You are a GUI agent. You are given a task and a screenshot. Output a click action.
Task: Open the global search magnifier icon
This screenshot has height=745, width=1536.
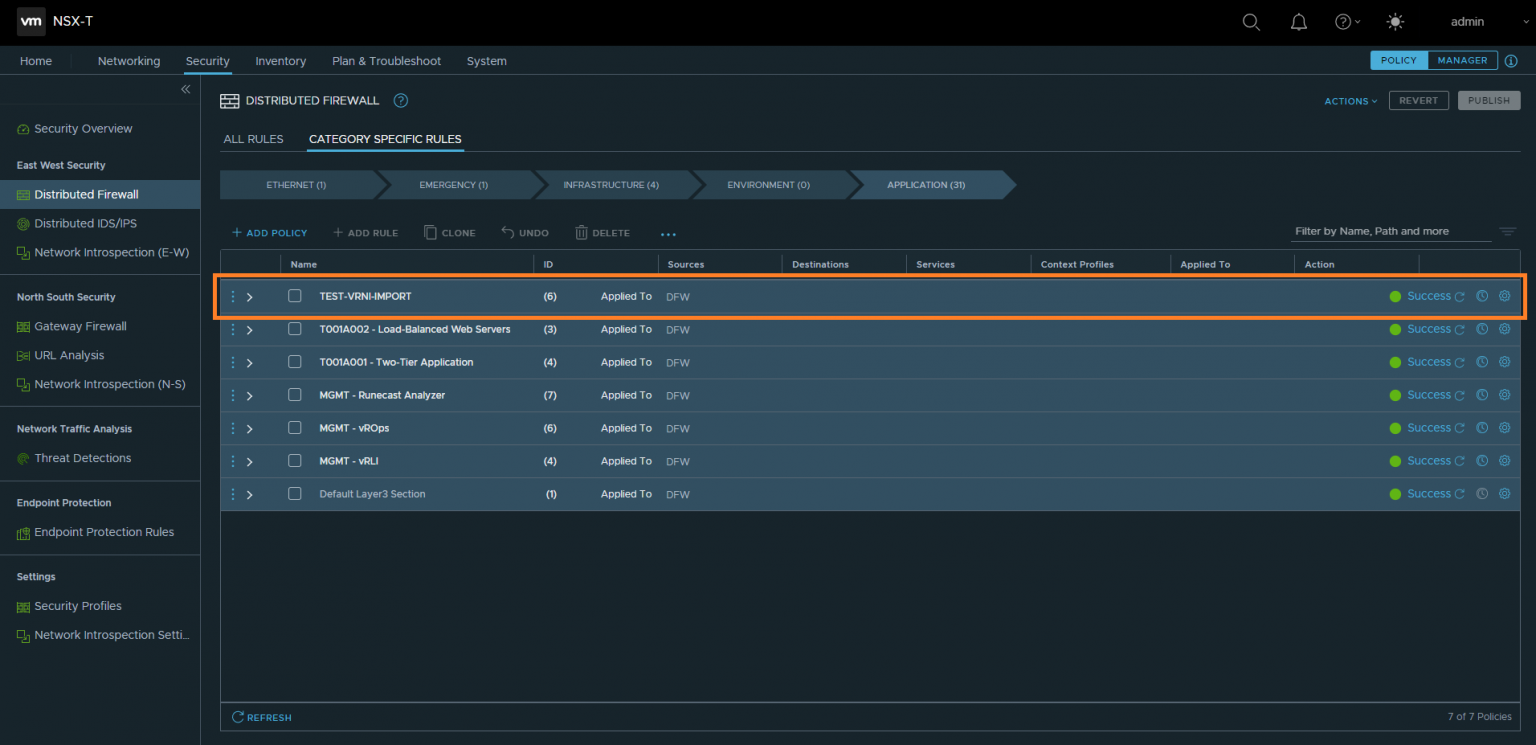click(1250, 21)
